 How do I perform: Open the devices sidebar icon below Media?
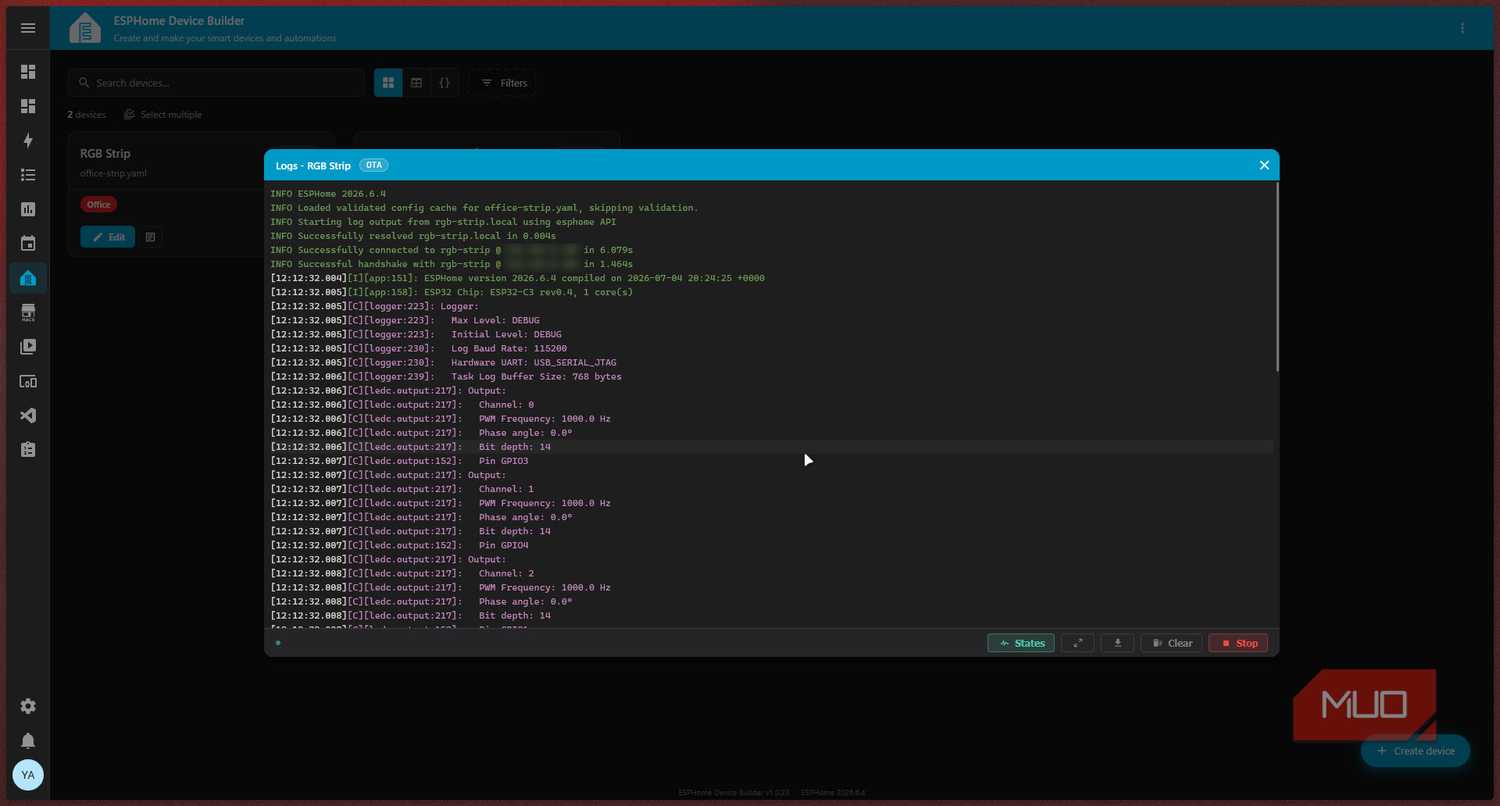tap(28, 381)
